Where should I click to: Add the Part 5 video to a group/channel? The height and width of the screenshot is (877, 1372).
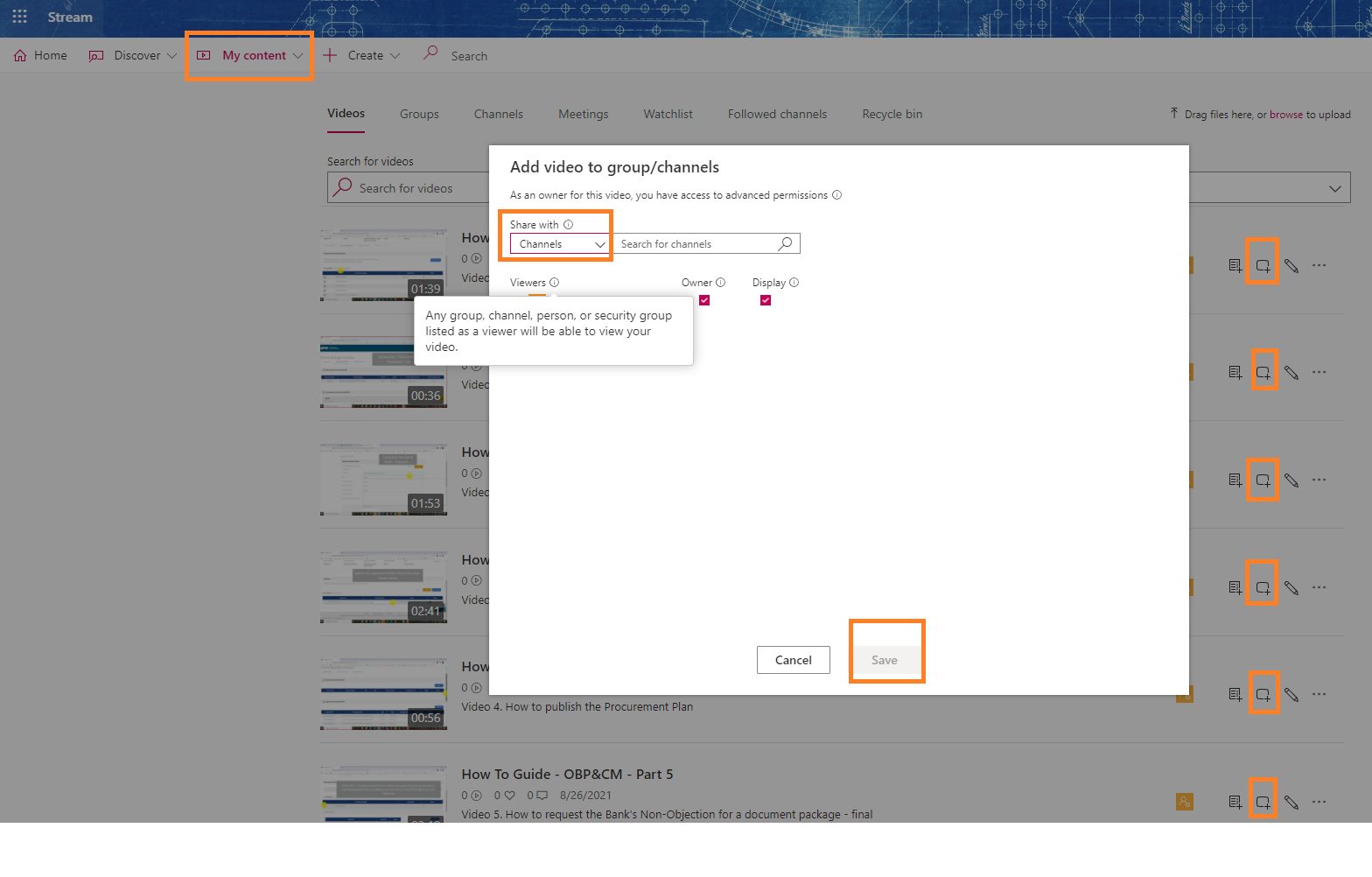click(1263, 802)
